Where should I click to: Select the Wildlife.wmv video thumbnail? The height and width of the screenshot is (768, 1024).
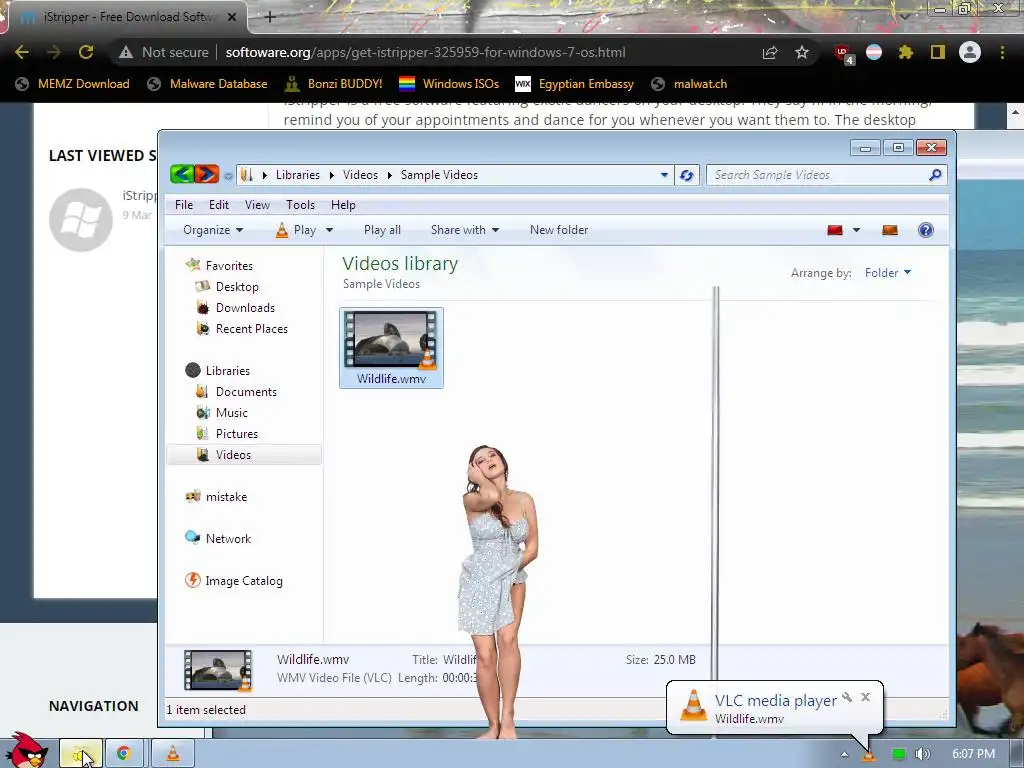tap(391, 347)
